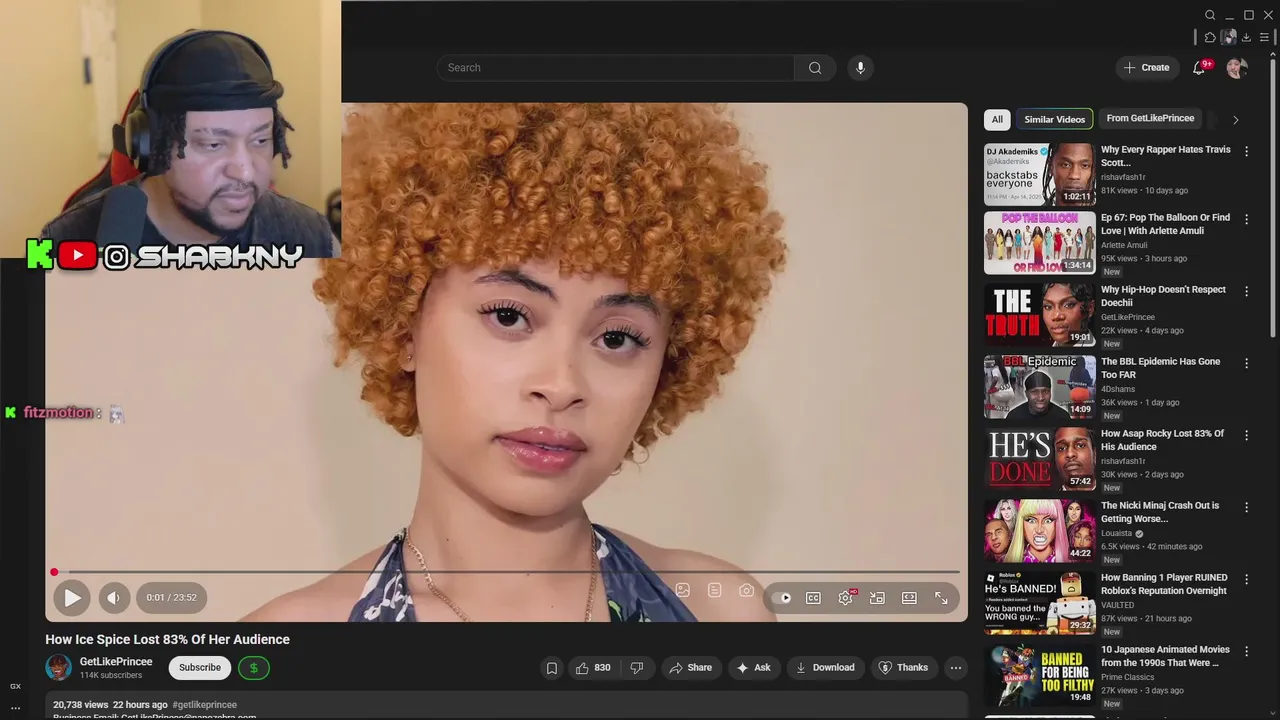Share the video
The width and height of the screenshot is (1280, 720).
pos(690,668)
